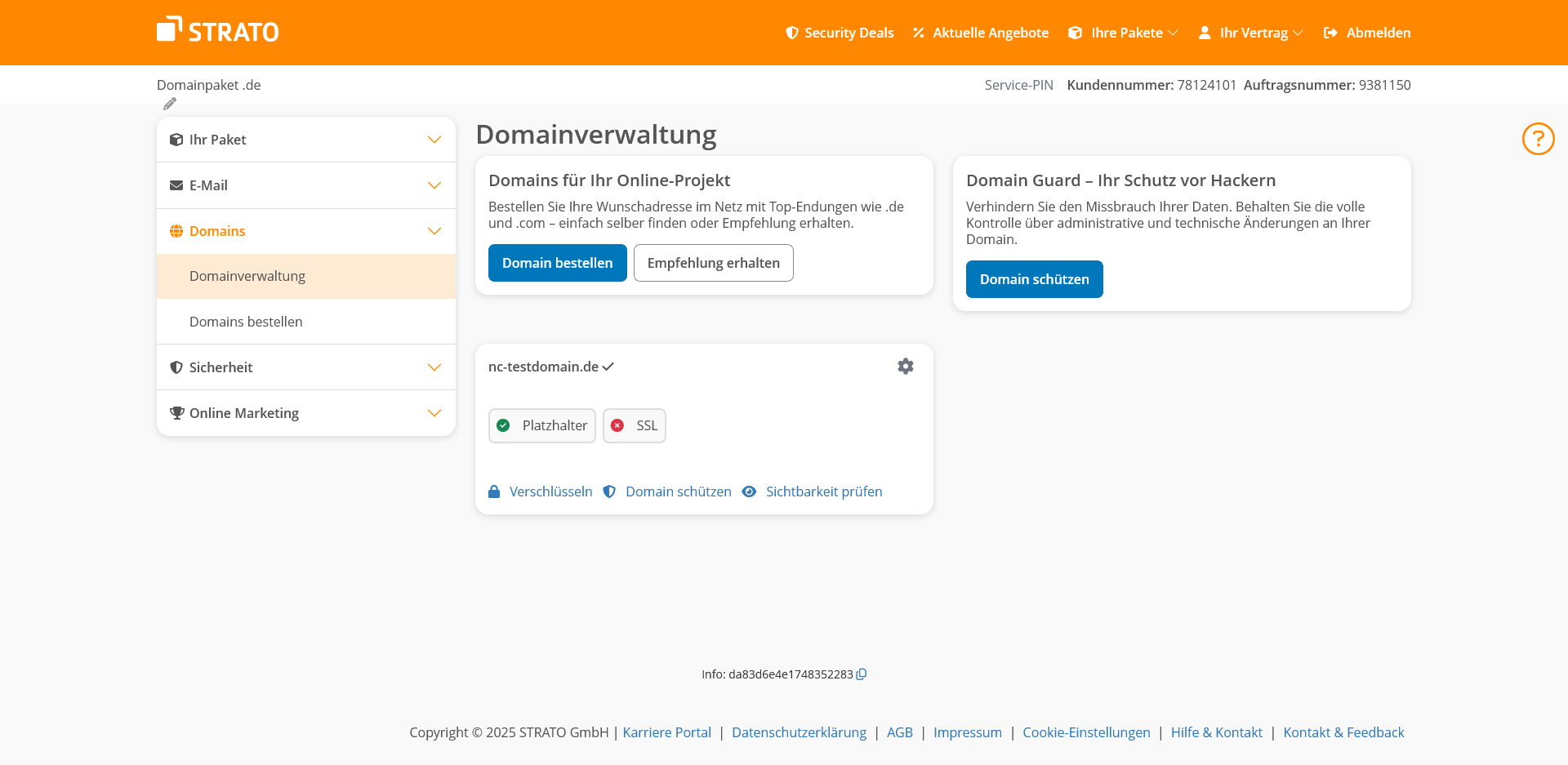Screen dimensions: 1568x765
Task: Copy the info ID with the copy icon
Action: click(862, 674)
